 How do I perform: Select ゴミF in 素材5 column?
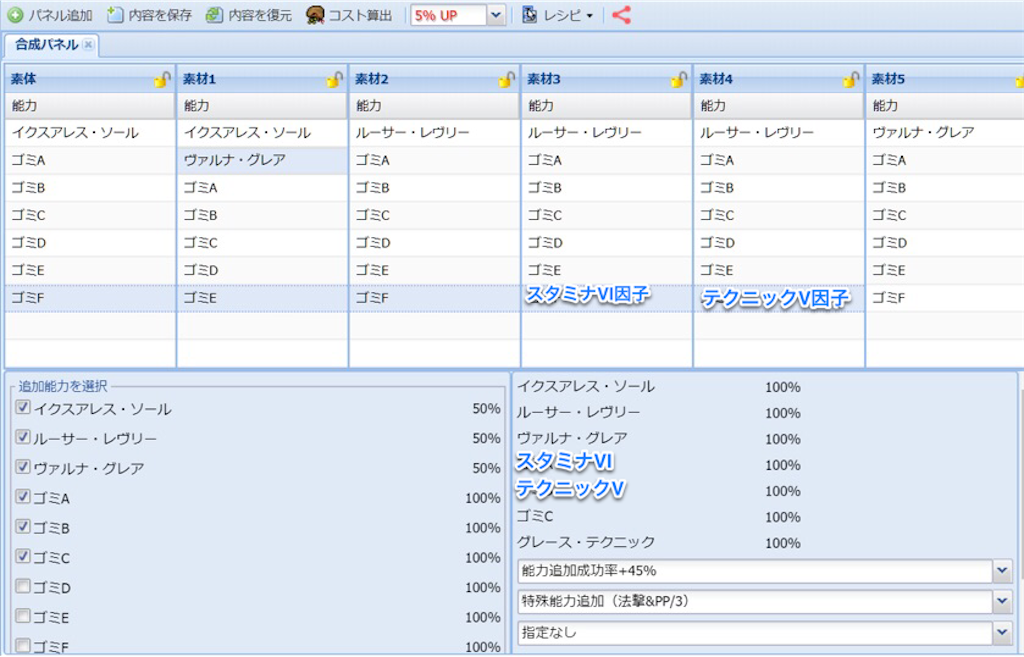[x=945, y=298]
